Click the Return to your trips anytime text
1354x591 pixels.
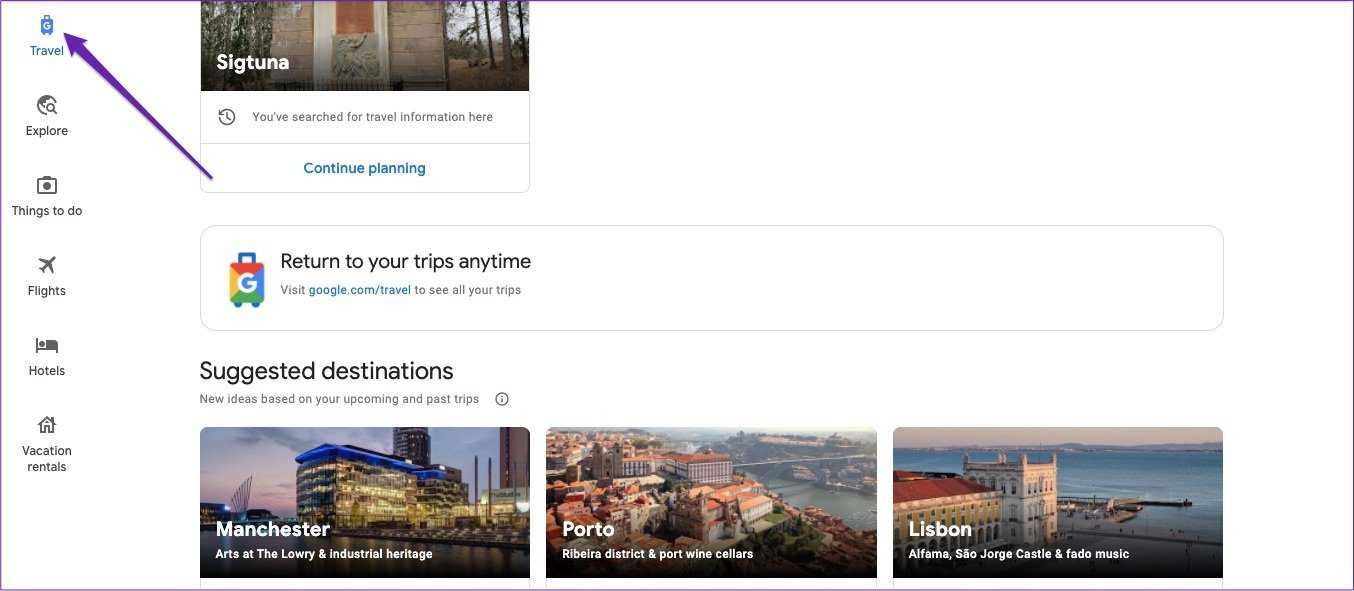click(x=405, y=262)
